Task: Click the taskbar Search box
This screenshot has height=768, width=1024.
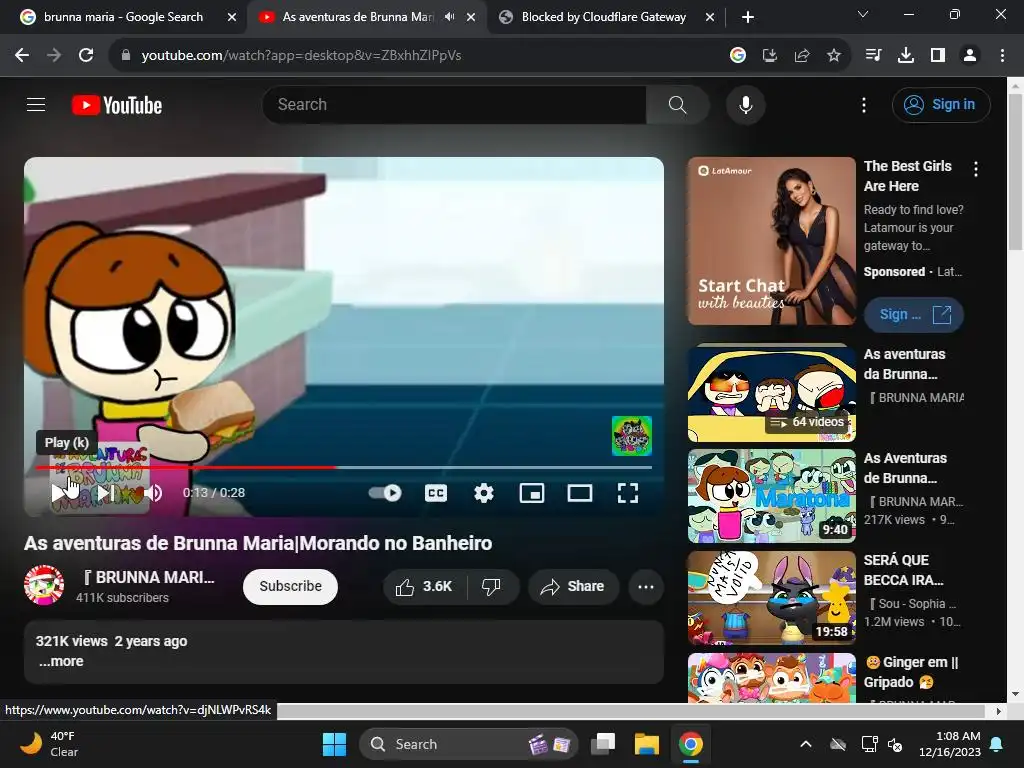Action: point(468,744)
